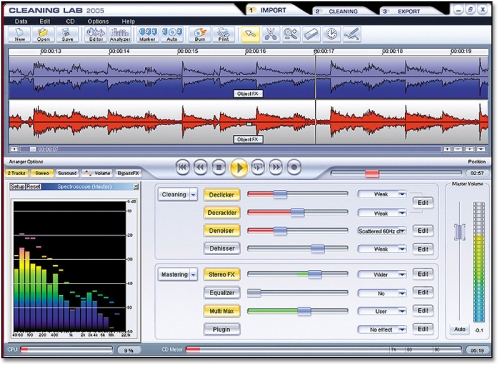Open the Denoiser preset dropdown
Image resolution: width=500 pixels, height=375 pixels.
[382, 231]
